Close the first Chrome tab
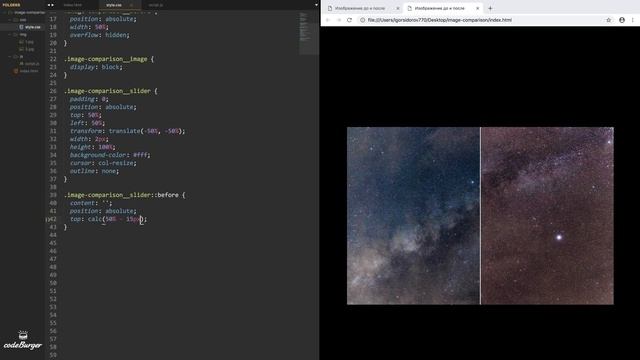The image size is (640, 360). coord(398,8)
